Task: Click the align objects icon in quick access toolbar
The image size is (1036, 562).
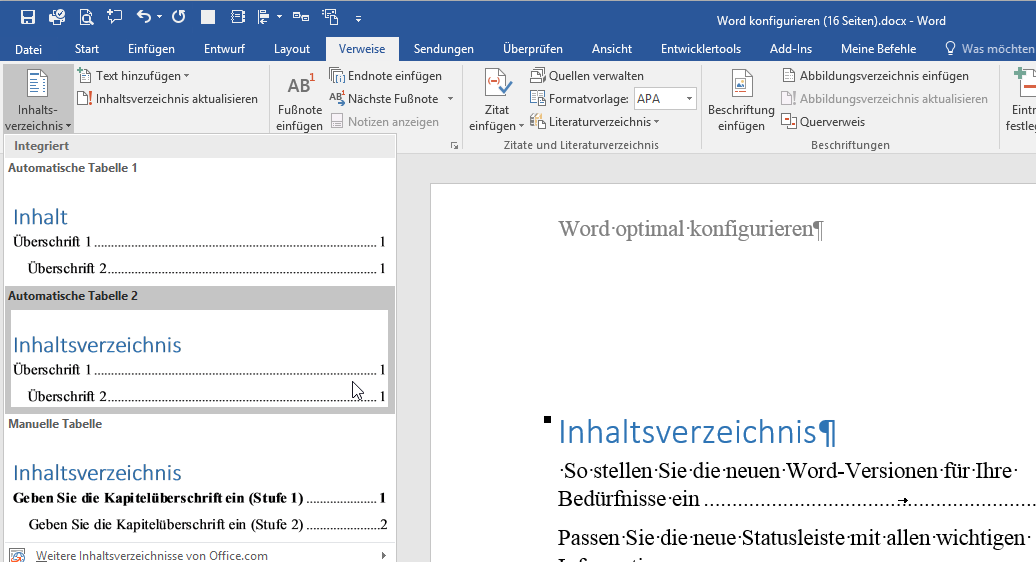Action: pyautogui.click(x=264, y=17)
